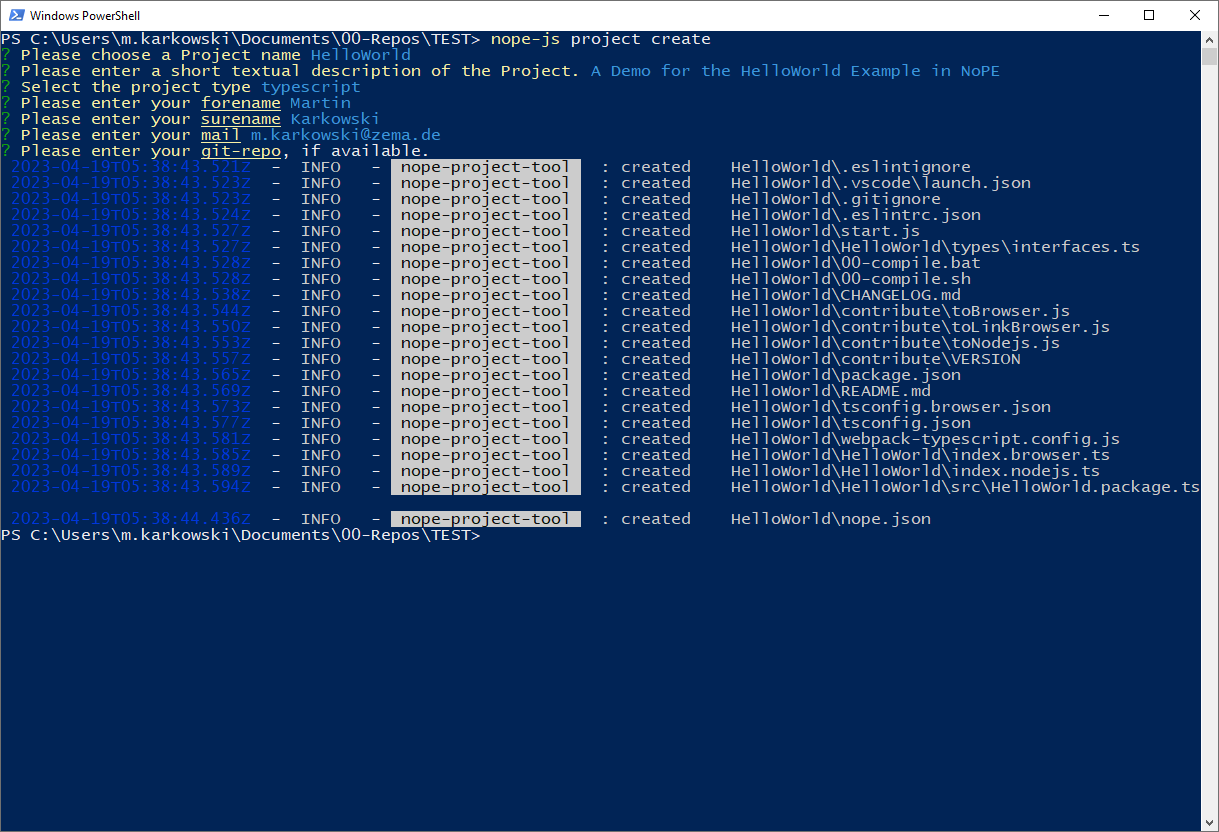Click path 'HelloWorld\CHANGELOG.md'
The width and height of the screenshot is (1219, 832).
pyautogui.click(x=846, y=295)
